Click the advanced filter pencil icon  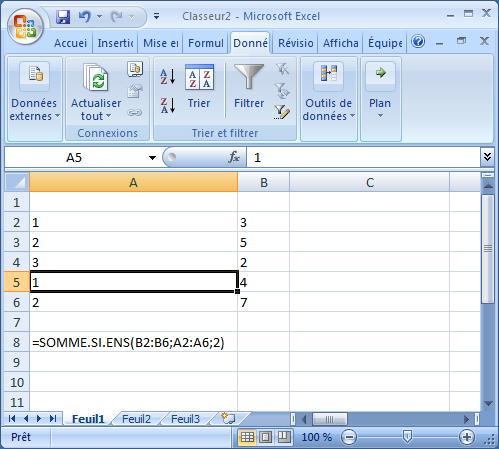coord(282,112)
